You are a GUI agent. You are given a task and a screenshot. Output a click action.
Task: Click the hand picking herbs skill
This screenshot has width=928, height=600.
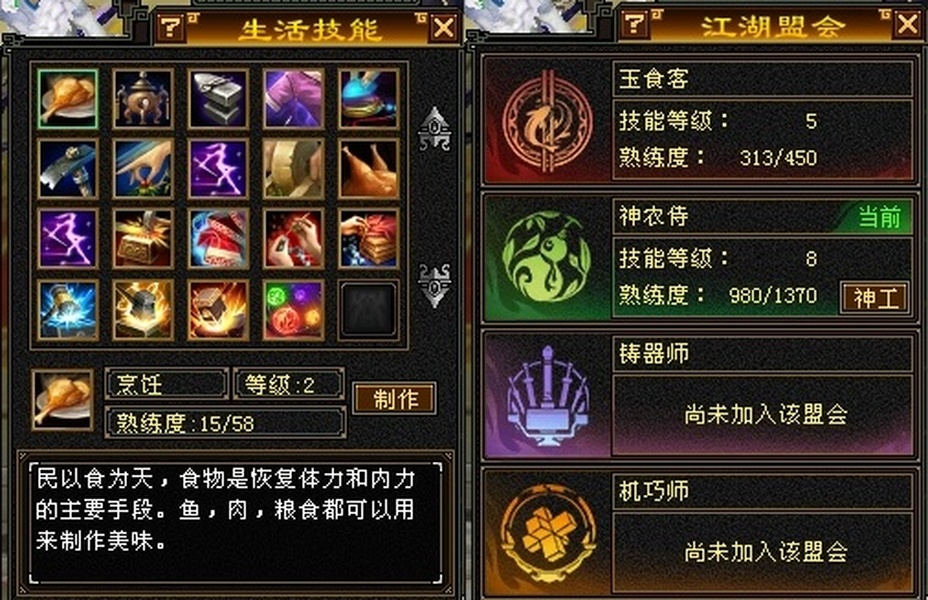pyautogui.click(x=143, y=169)
